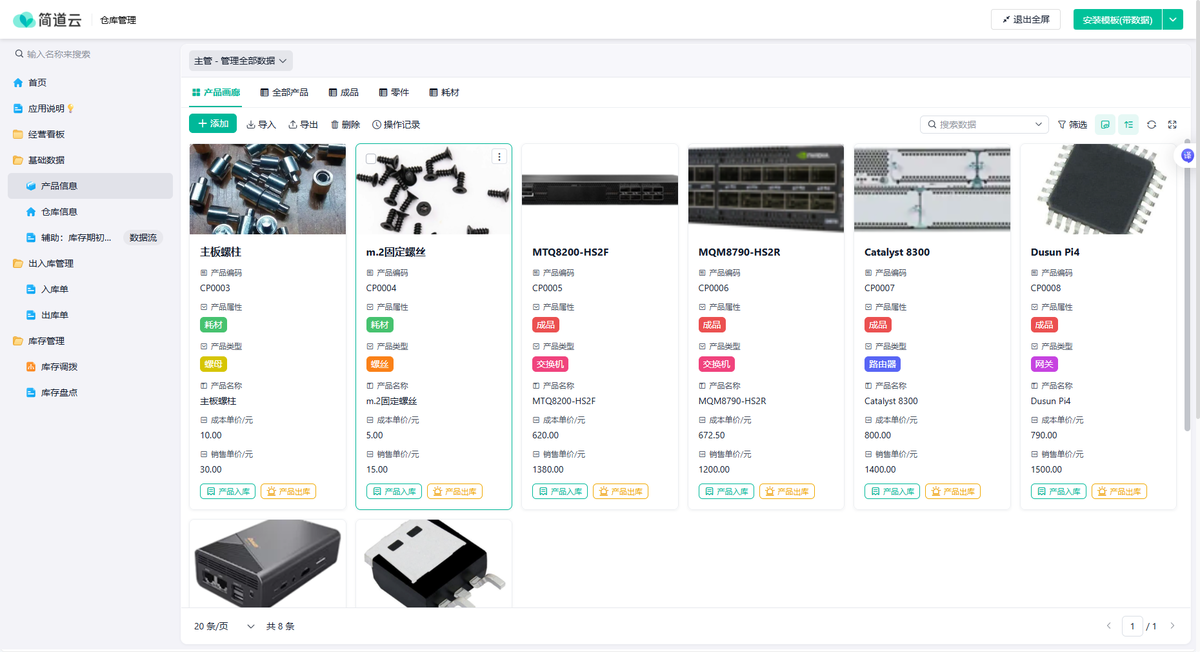Open the 主板螺柱 product image
The height and width of the screenshot is (652, 1200).
[268, 189]
